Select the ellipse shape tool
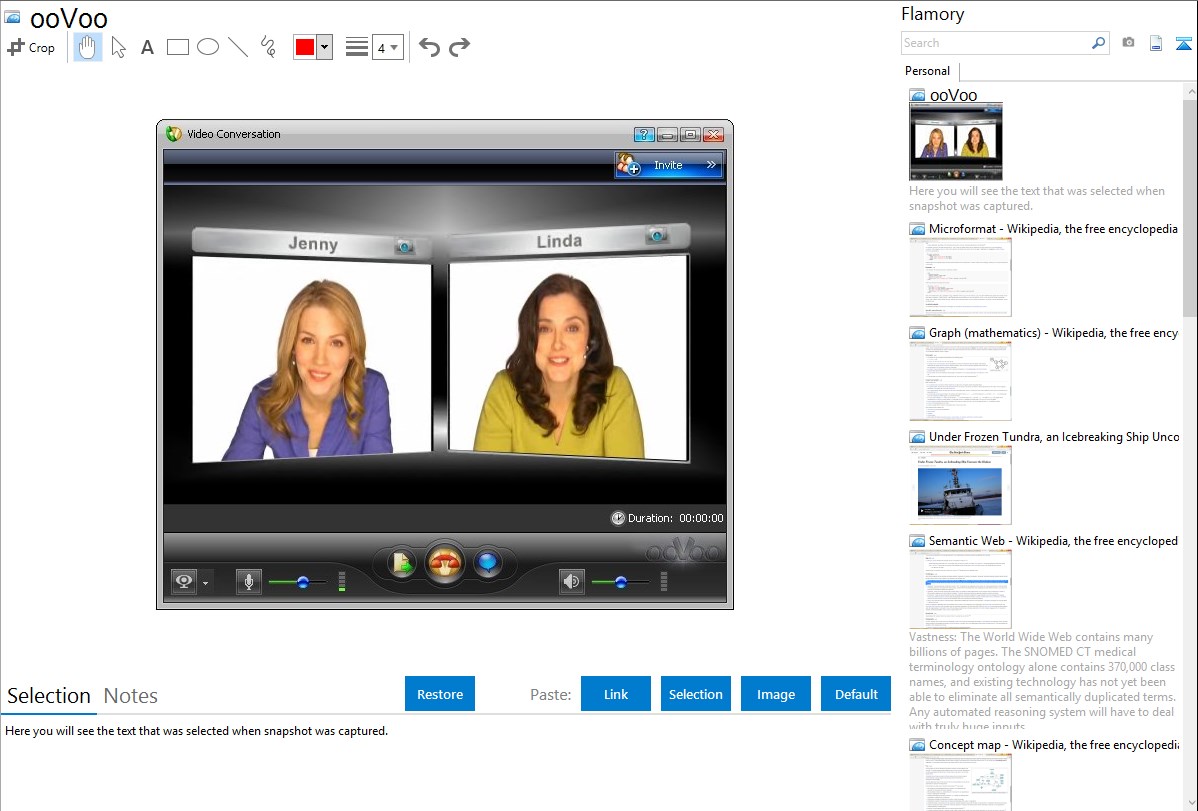This screenshot has width=1198, height=811. 208,47
